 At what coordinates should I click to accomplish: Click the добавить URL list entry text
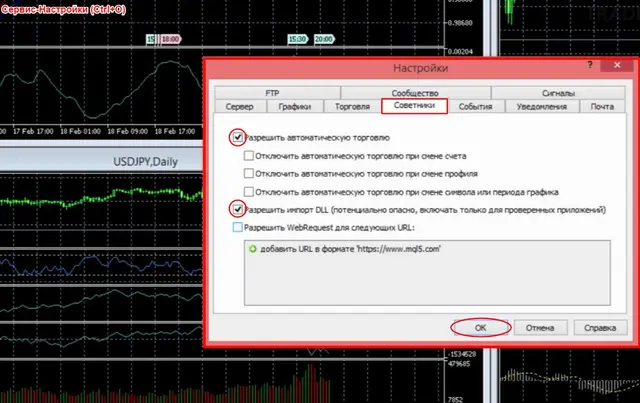click(351, 249)
